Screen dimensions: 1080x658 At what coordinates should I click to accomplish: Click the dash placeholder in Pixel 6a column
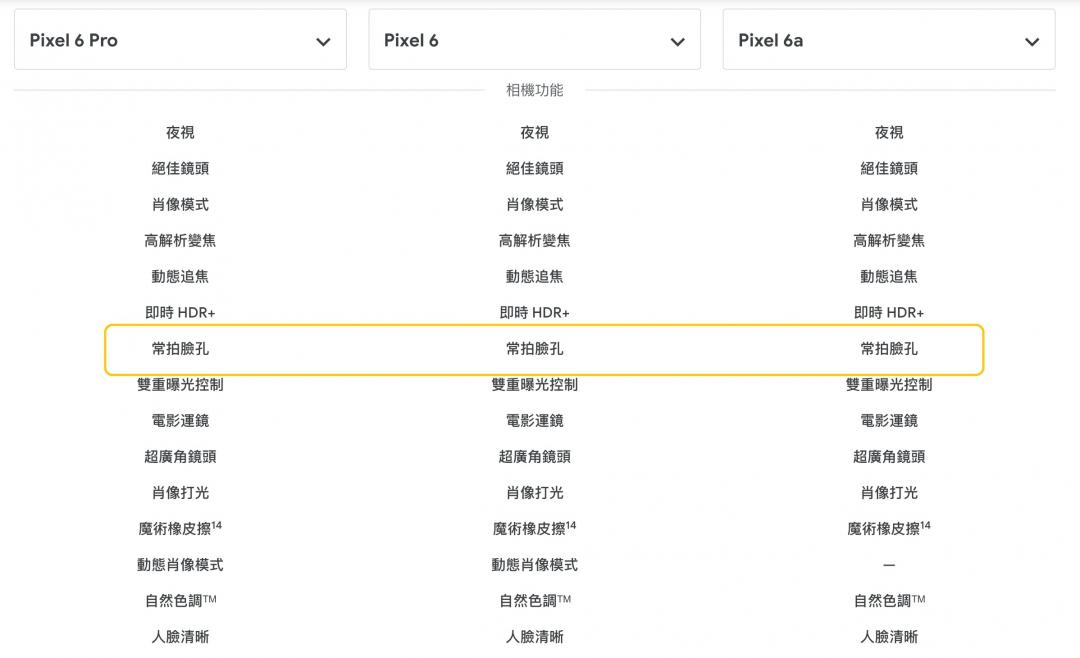[x=888, y=565]
